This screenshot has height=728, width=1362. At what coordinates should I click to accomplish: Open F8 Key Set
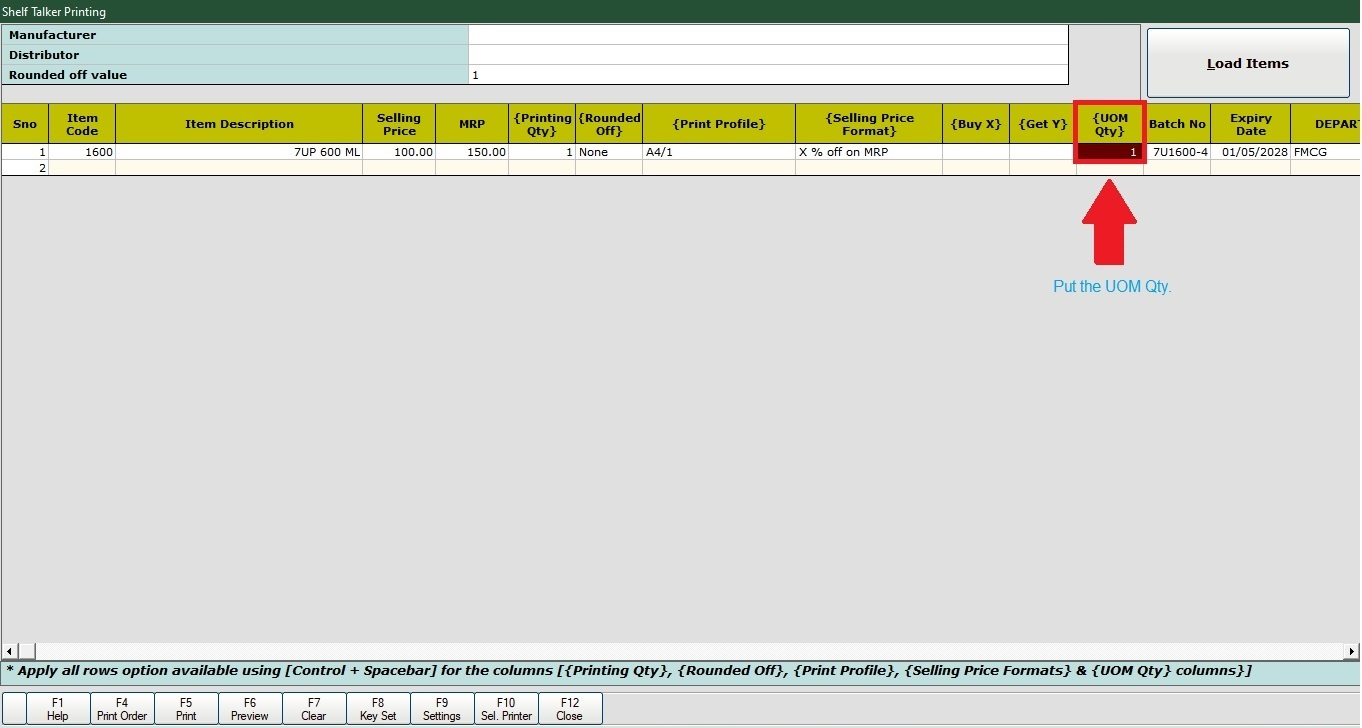pos(378,709)
